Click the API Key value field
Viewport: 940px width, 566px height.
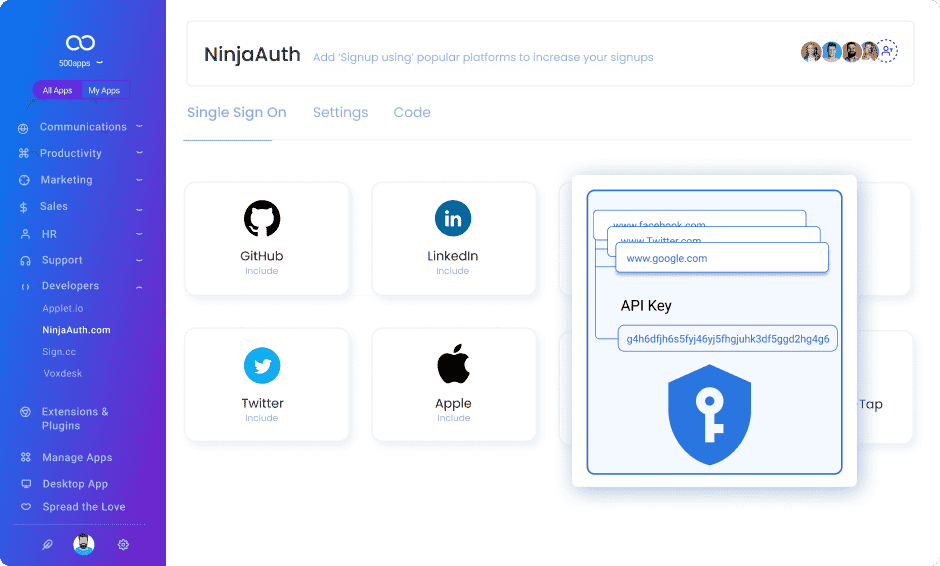[727, 339]
